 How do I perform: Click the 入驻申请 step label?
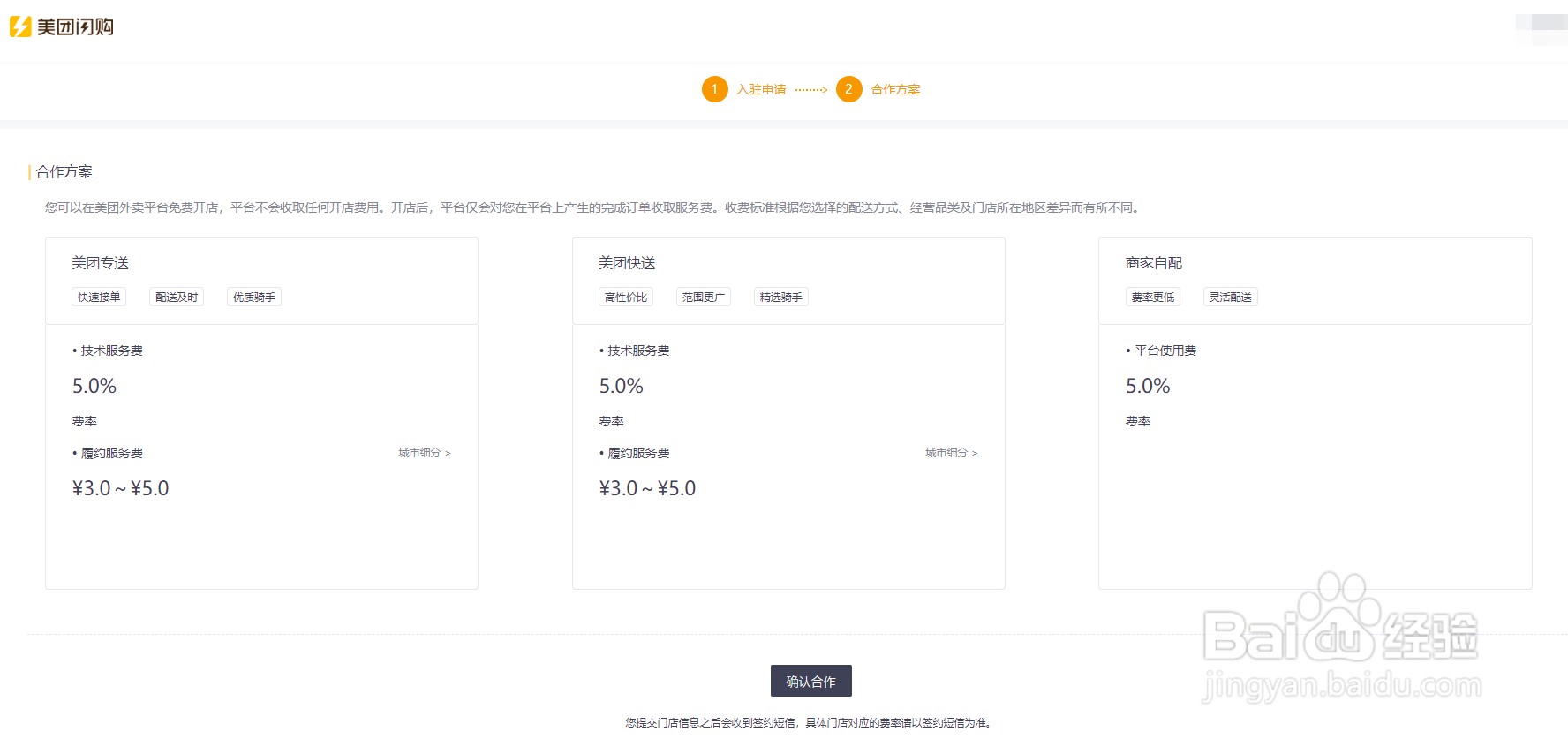(x=761, y=89)
